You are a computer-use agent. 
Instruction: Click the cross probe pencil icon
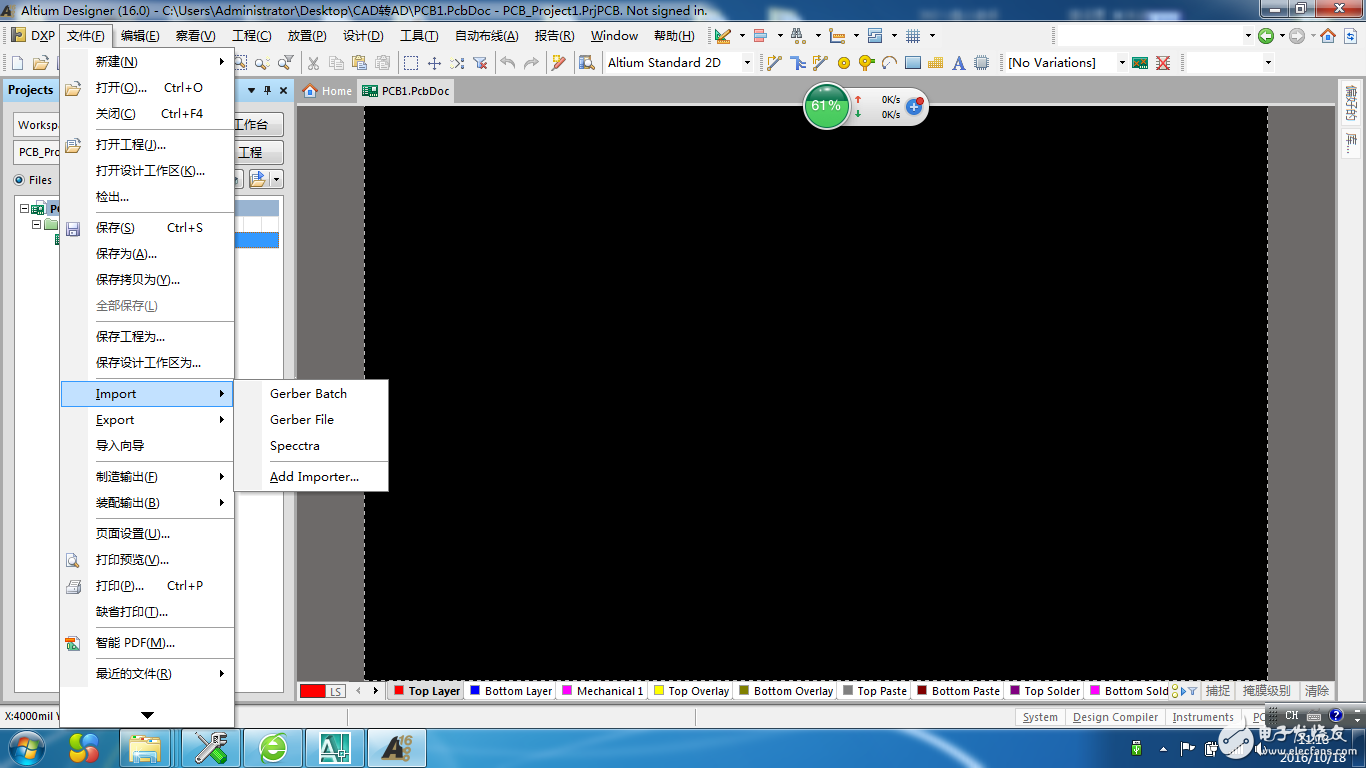click(x=559, y=63)
